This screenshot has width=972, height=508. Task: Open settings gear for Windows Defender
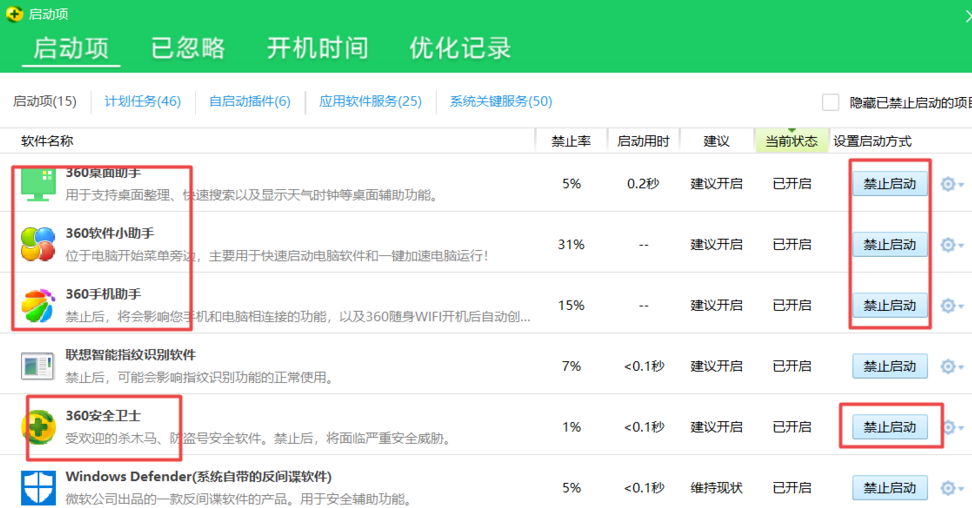coord(952,488)
